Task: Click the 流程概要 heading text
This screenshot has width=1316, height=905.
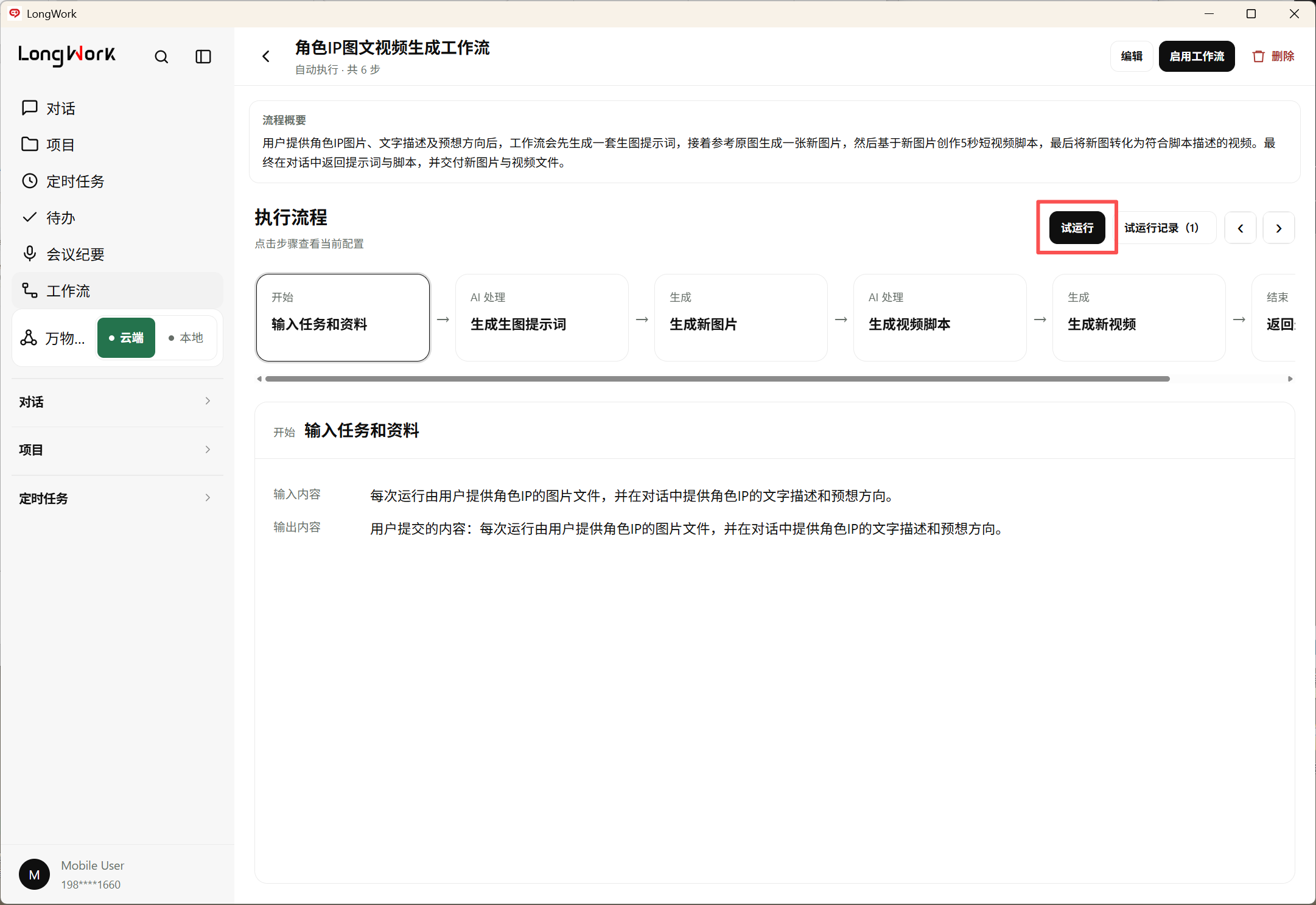Action: coord(284,121)
